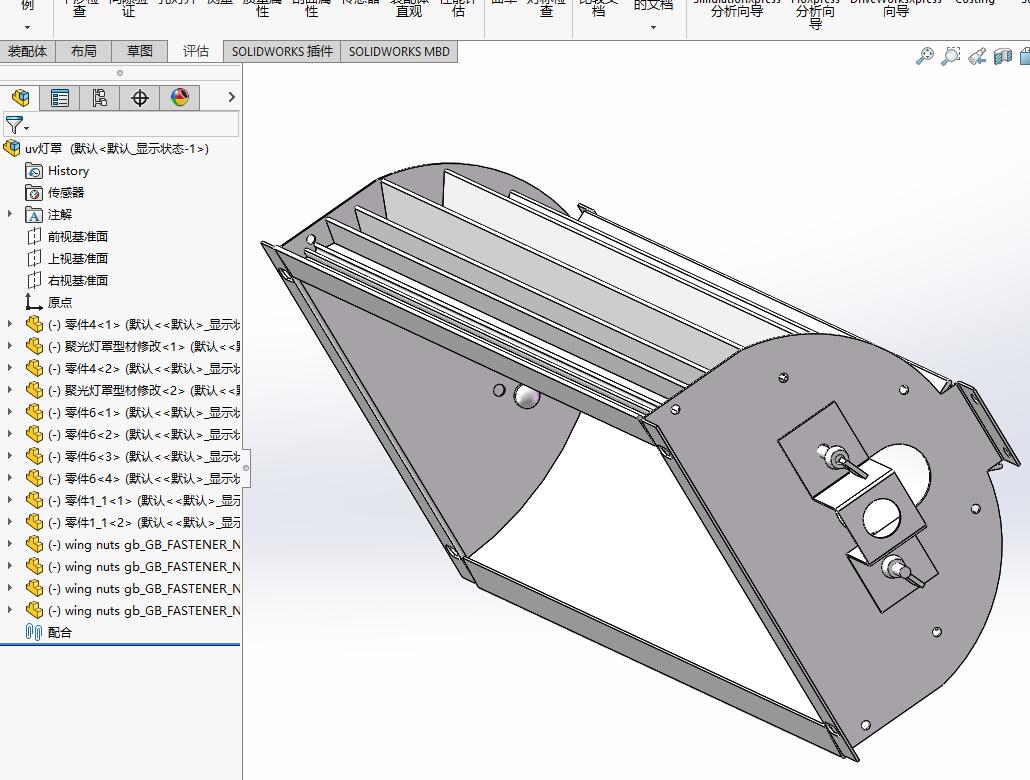Click the Costing tool in the ribbon
The image size is (1030, 780).
pos(975,3)
